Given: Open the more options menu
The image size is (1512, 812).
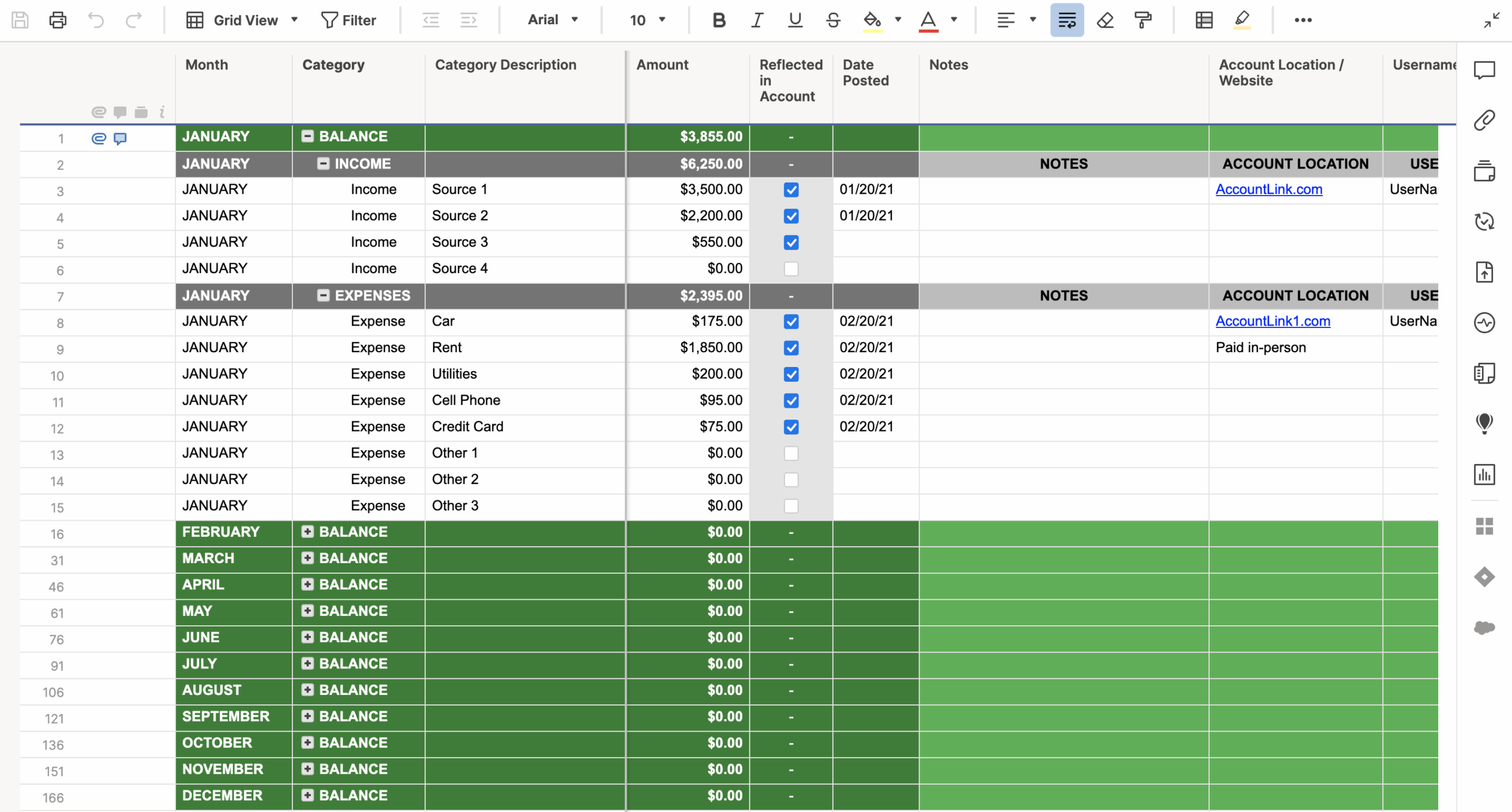Looking at the screenshot, I should (x=1304, y=20).
